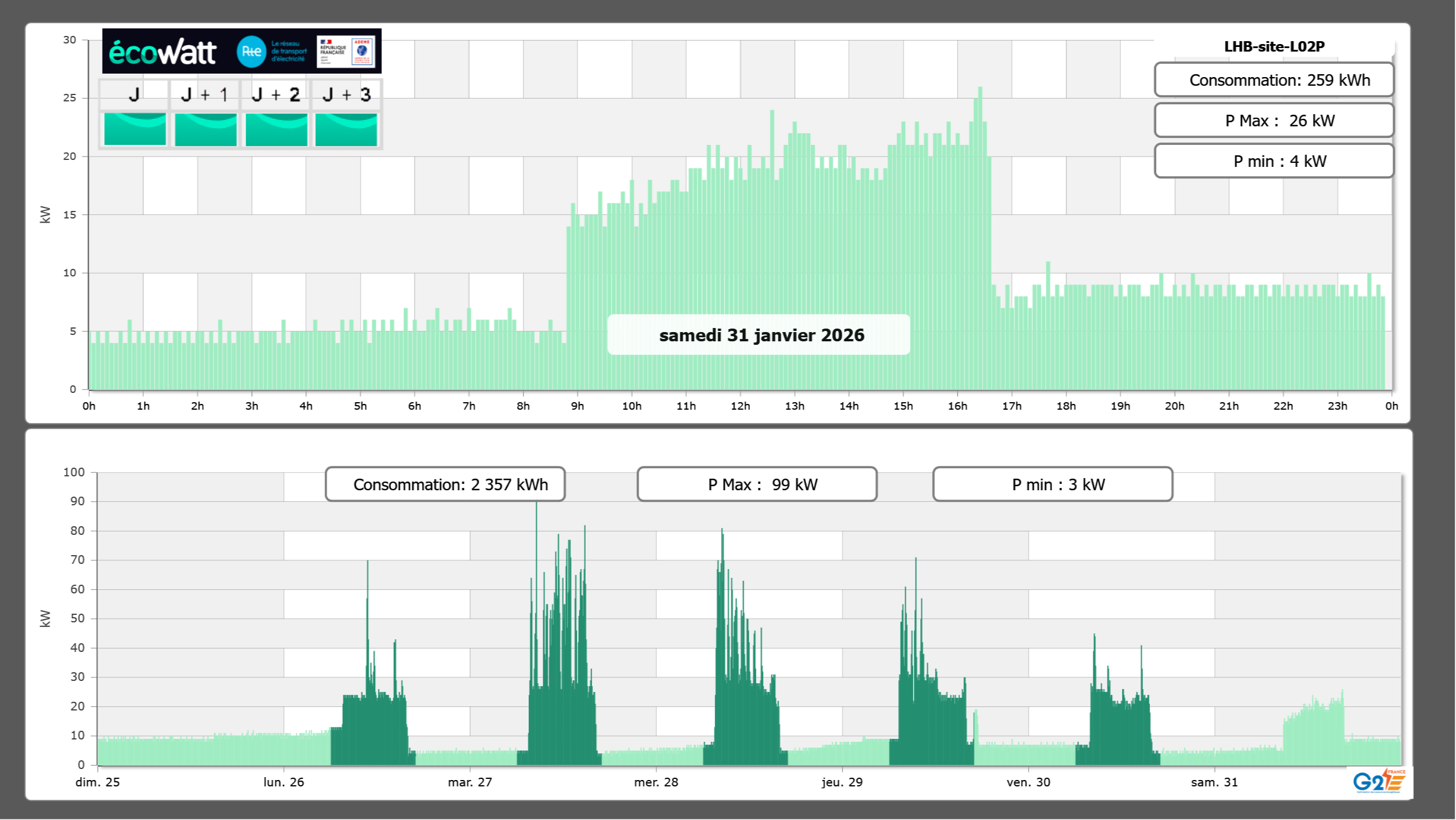This screenshot has height=820, width=1456.
Task: Click the écoWatt logo
Action: (x=162, y=52)
